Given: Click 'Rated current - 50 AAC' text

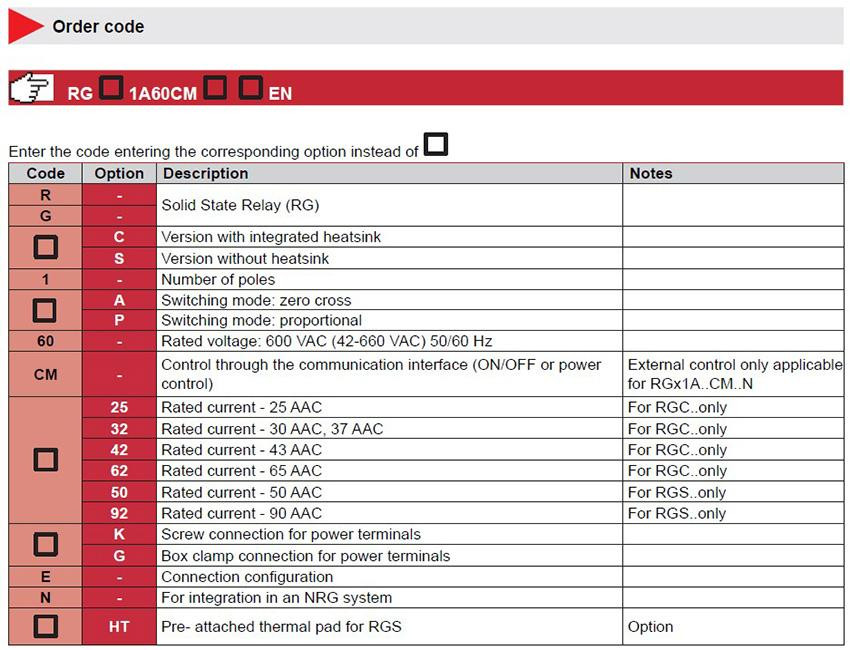Looking at the screenshot, I should pos(241,492).
